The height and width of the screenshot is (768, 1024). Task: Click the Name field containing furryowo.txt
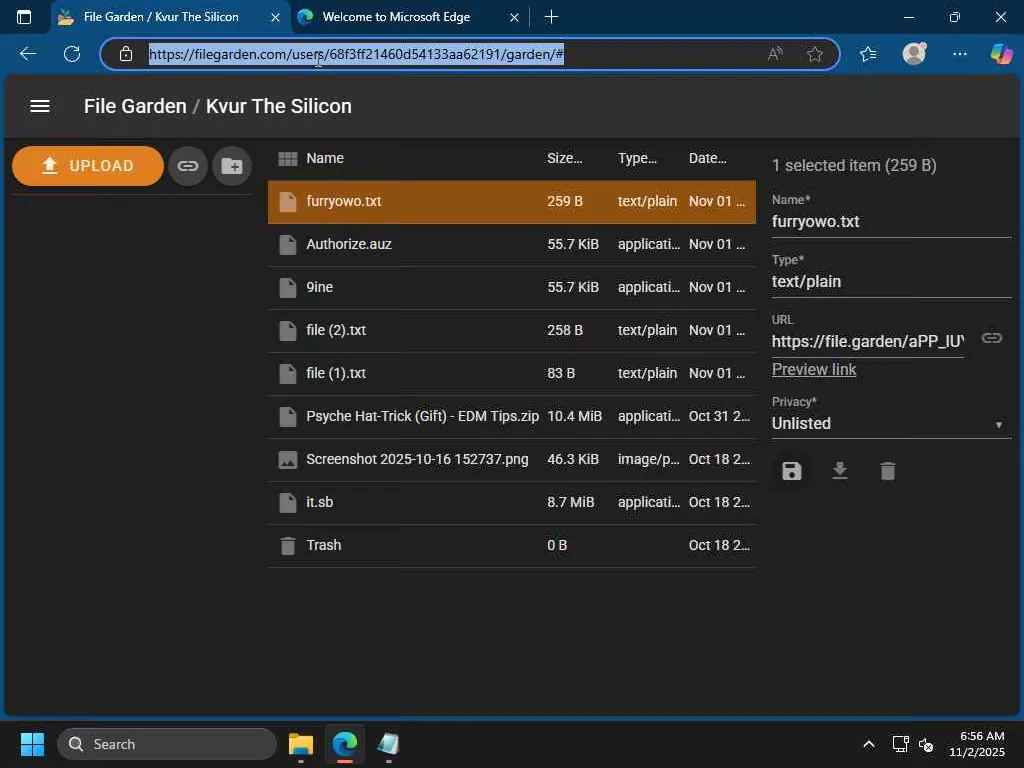(x=890, y=222)
